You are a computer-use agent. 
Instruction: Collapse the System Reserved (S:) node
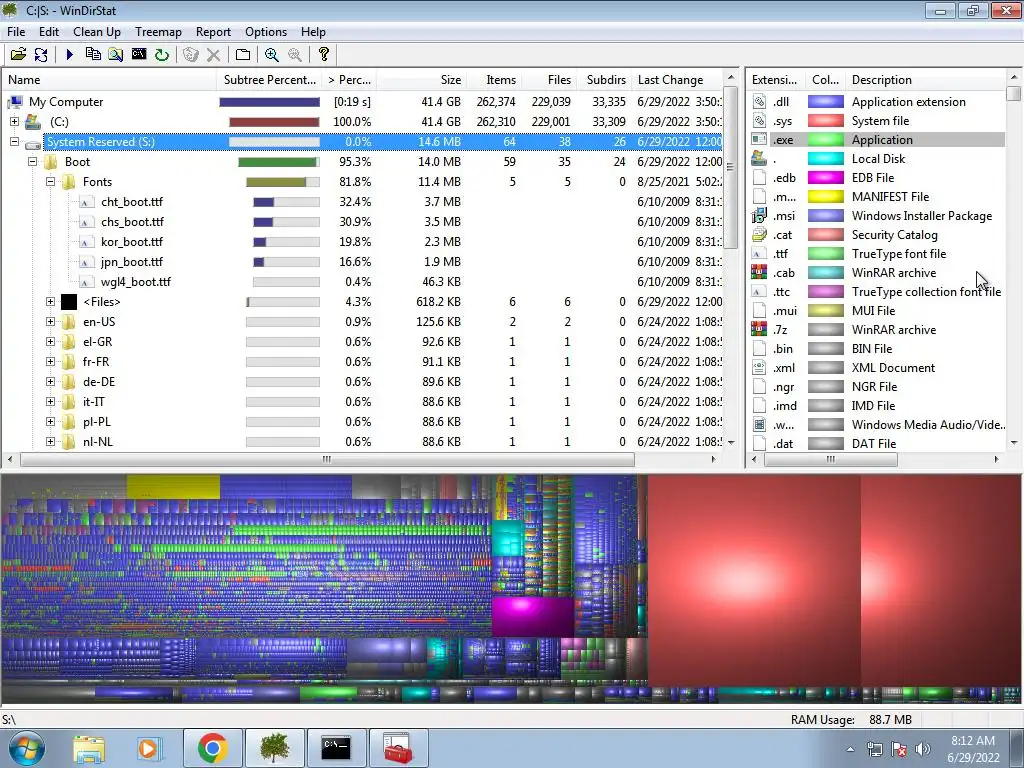click(14, 142)
